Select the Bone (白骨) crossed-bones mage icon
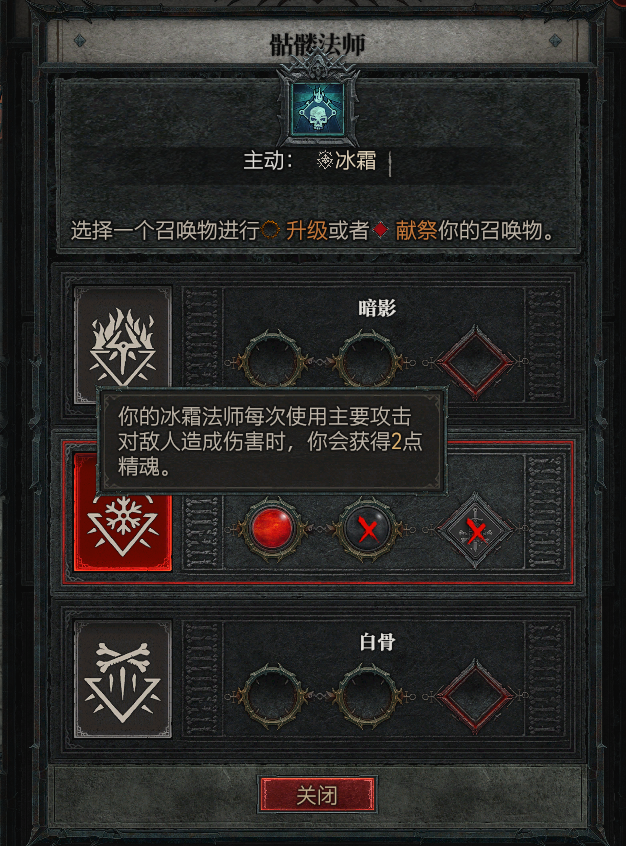The height and width of the screenshot is (846, 626). pos(123,679)
